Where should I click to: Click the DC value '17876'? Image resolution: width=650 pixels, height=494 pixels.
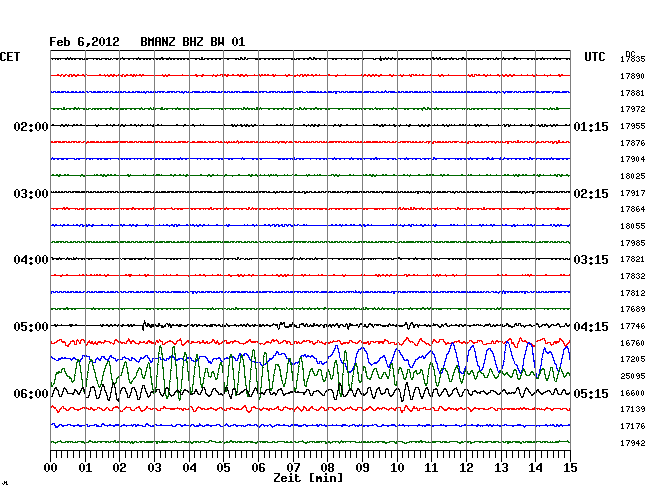pos(633,143)
